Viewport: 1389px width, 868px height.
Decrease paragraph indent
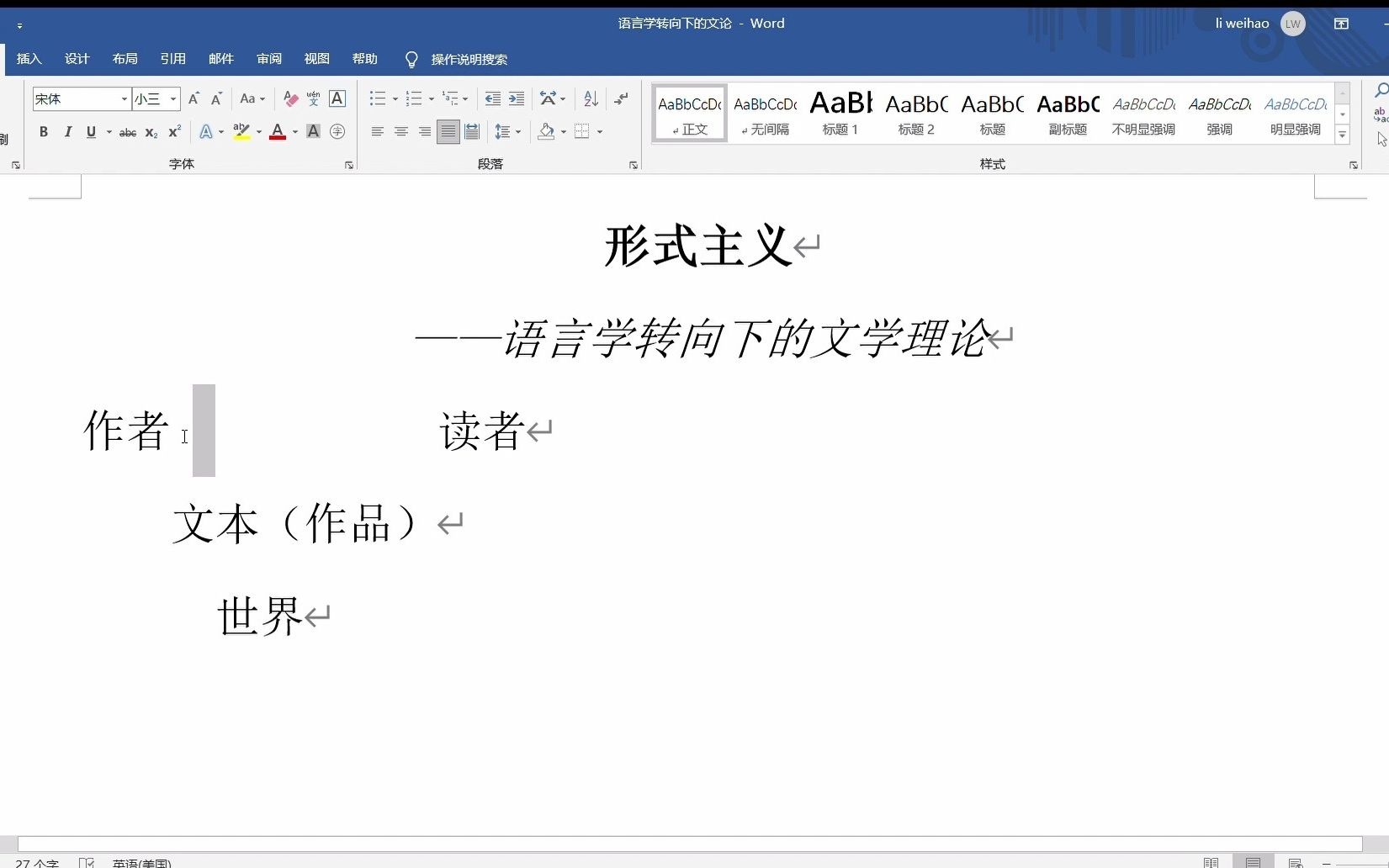coord(493,98)
